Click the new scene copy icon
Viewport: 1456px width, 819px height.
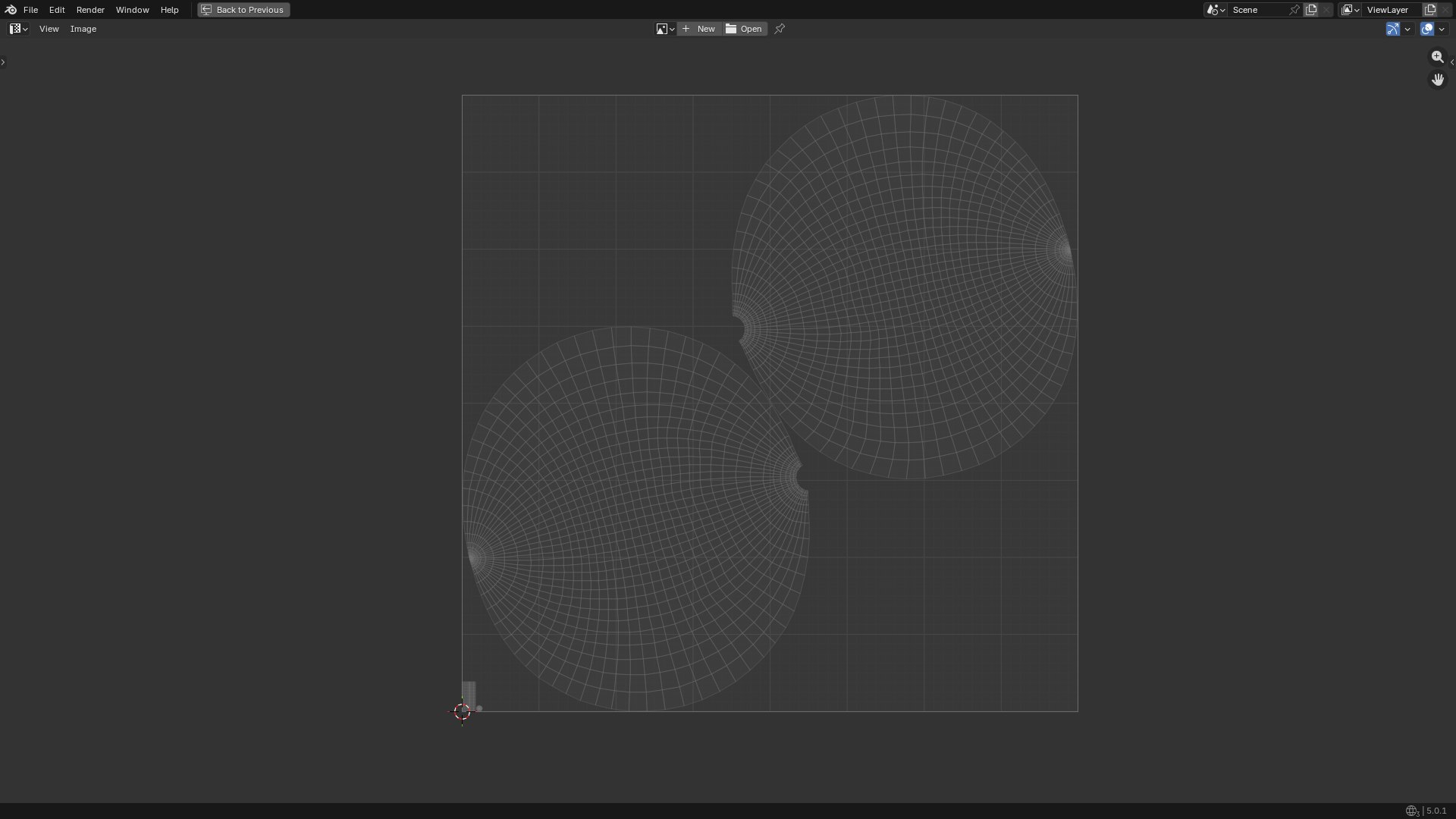(x=1311, y=10)
